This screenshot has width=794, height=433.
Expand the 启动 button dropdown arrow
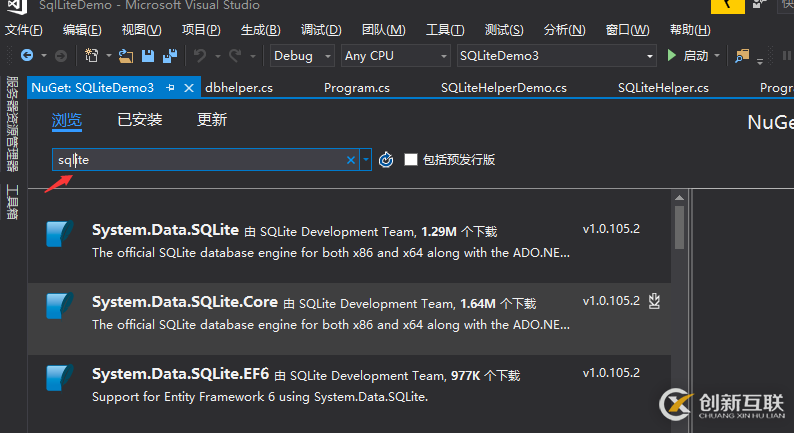click(717, 56)
